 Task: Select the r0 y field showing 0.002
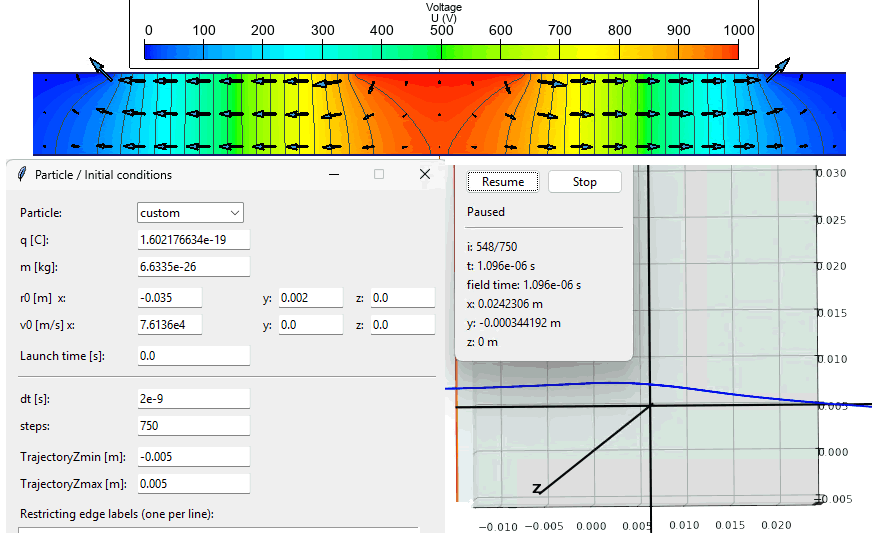click(x=311, y=298)
